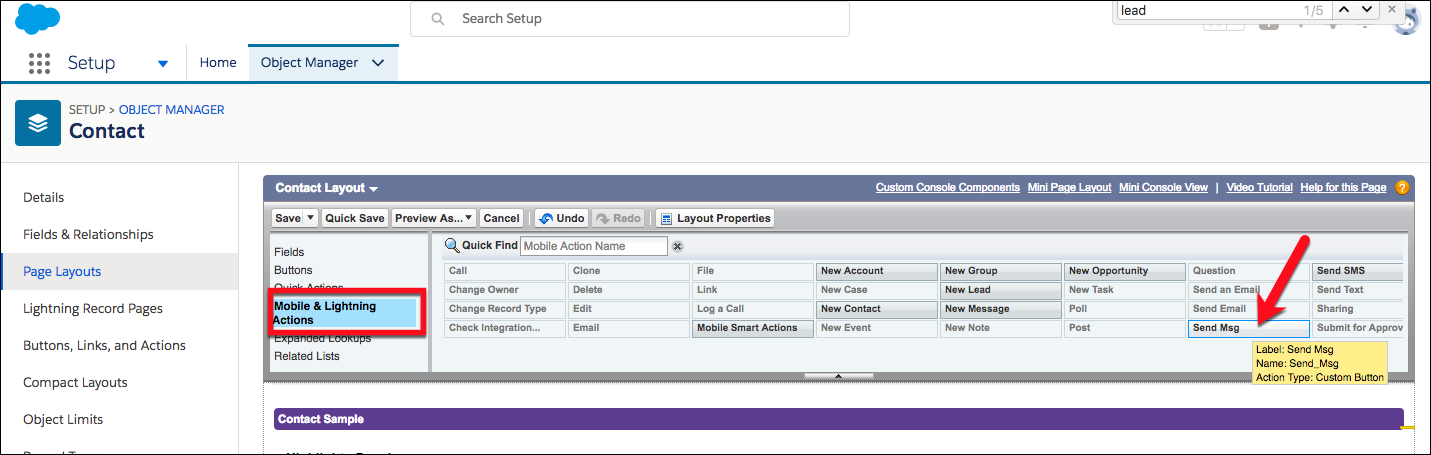Select the Expanded Lookups palette category
1431x455 pixels.
[x=323, y=338]
